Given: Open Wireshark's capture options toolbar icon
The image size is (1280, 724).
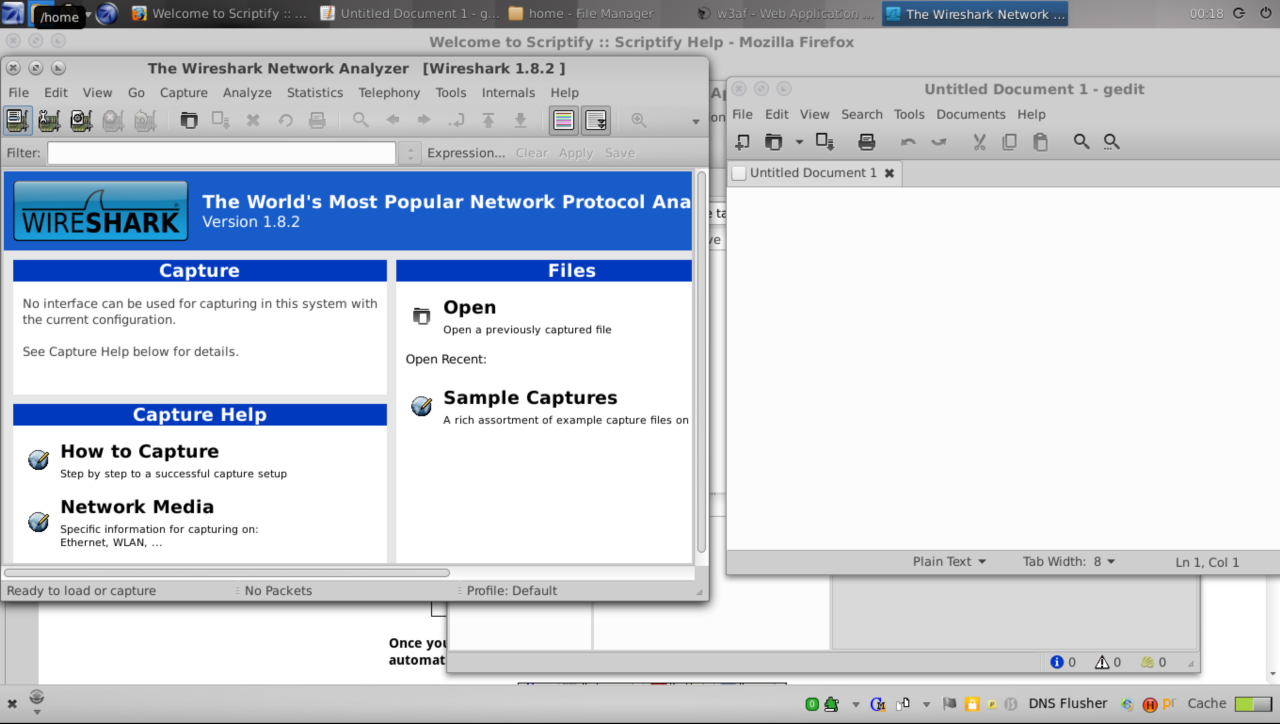Looking at the screenshot, I should click(49, 121).
